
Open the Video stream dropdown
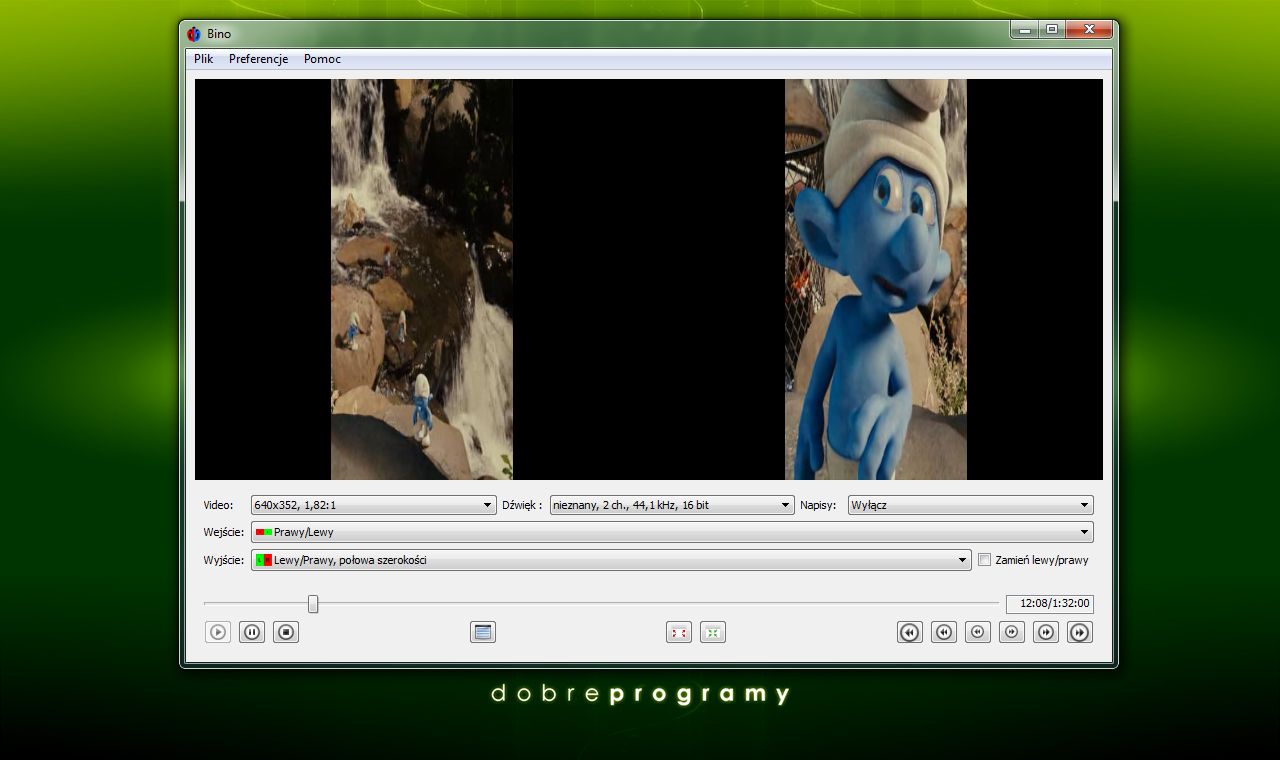click(x=374, y=505)
